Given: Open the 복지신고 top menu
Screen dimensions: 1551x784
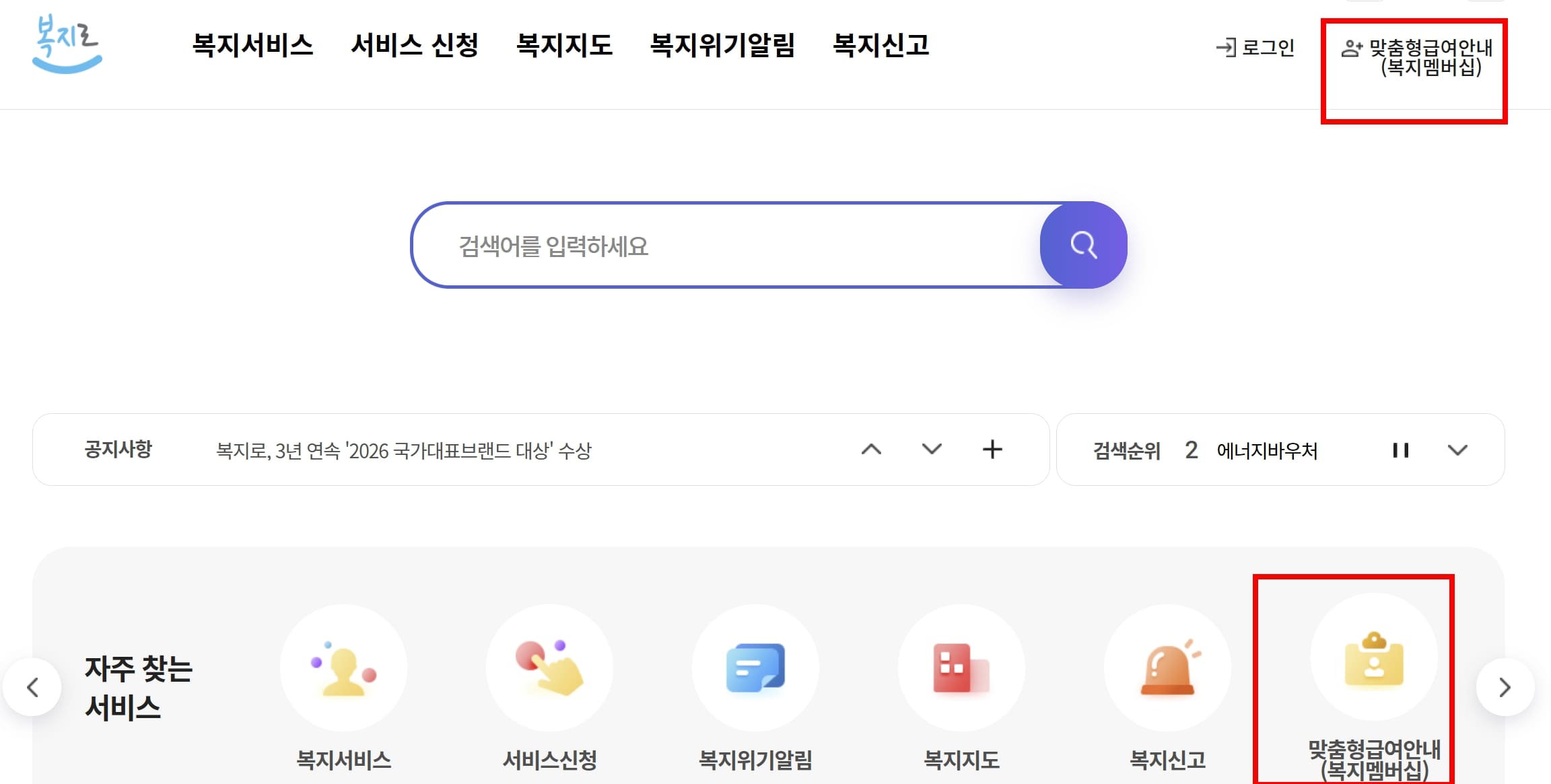Looking at the screenshot, I should (x=881, y=45).
